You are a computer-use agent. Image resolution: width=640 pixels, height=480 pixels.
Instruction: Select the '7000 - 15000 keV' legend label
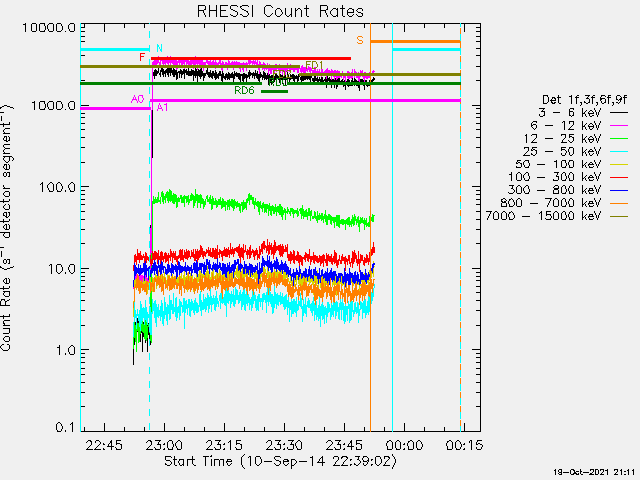coord(543,216)
